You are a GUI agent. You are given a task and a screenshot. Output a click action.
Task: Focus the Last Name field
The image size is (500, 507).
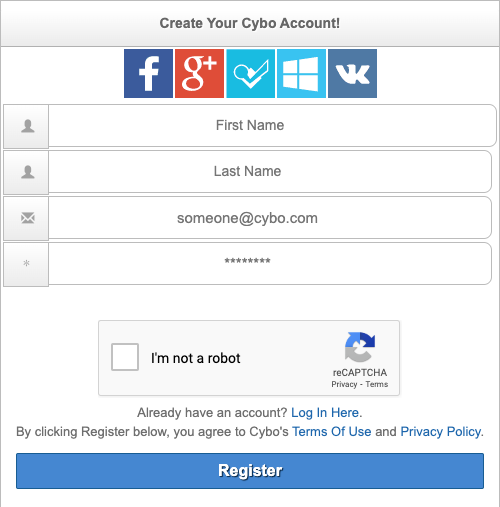270,171
